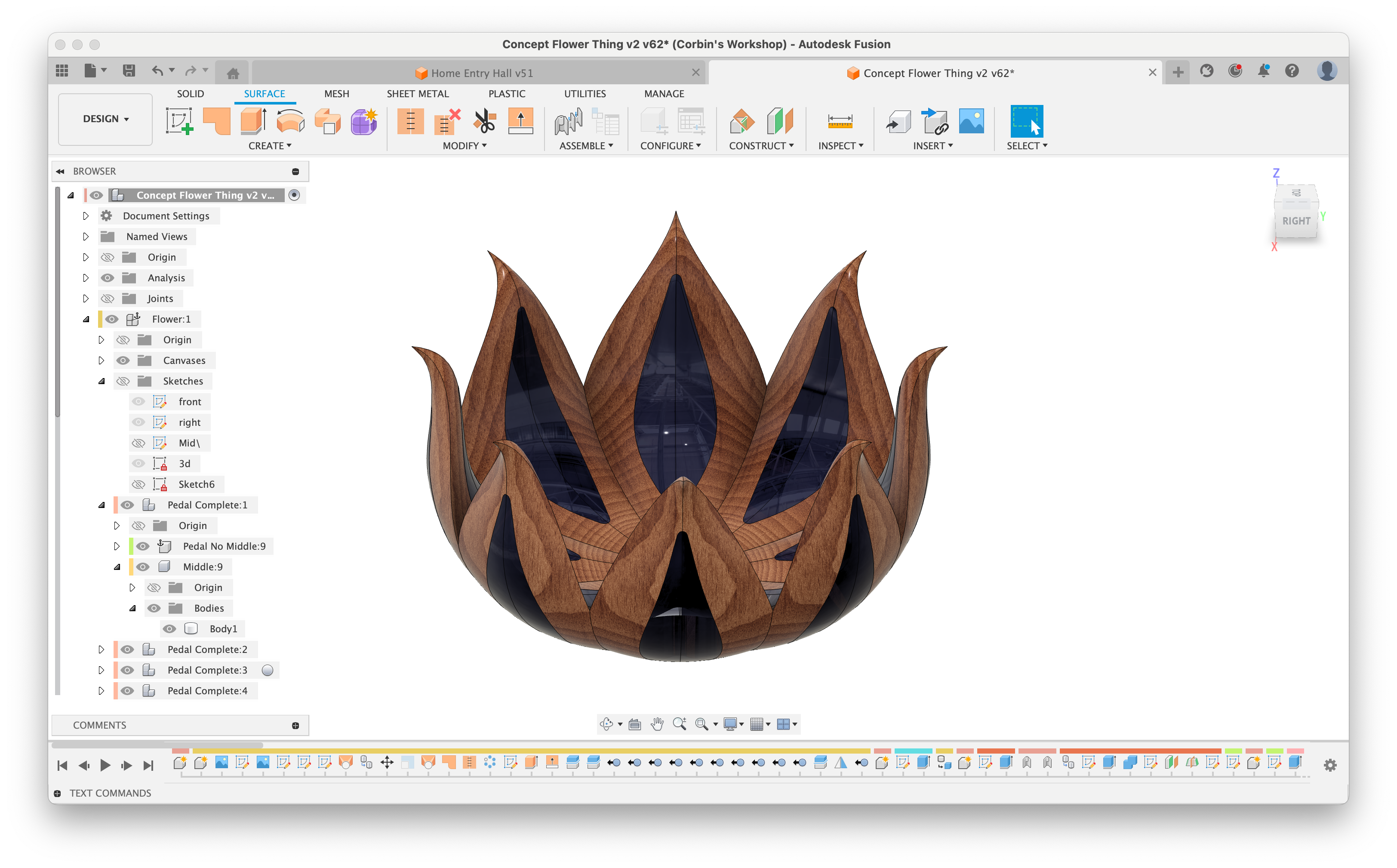
Task: Click the RIGHT face of the view cube
Action: 1296,221
